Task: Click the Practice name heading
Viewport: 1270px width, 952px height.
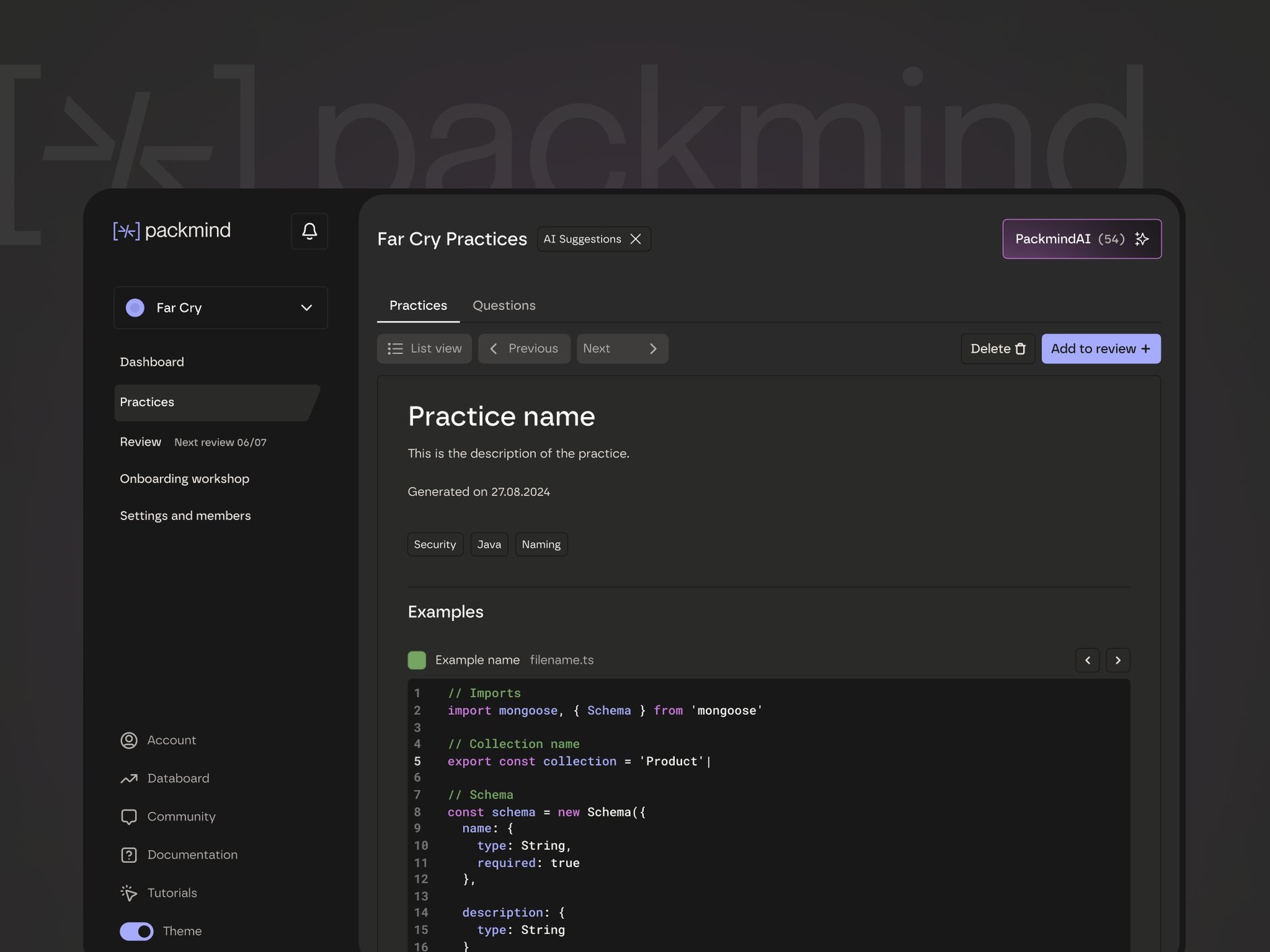Action: point(502,416)
